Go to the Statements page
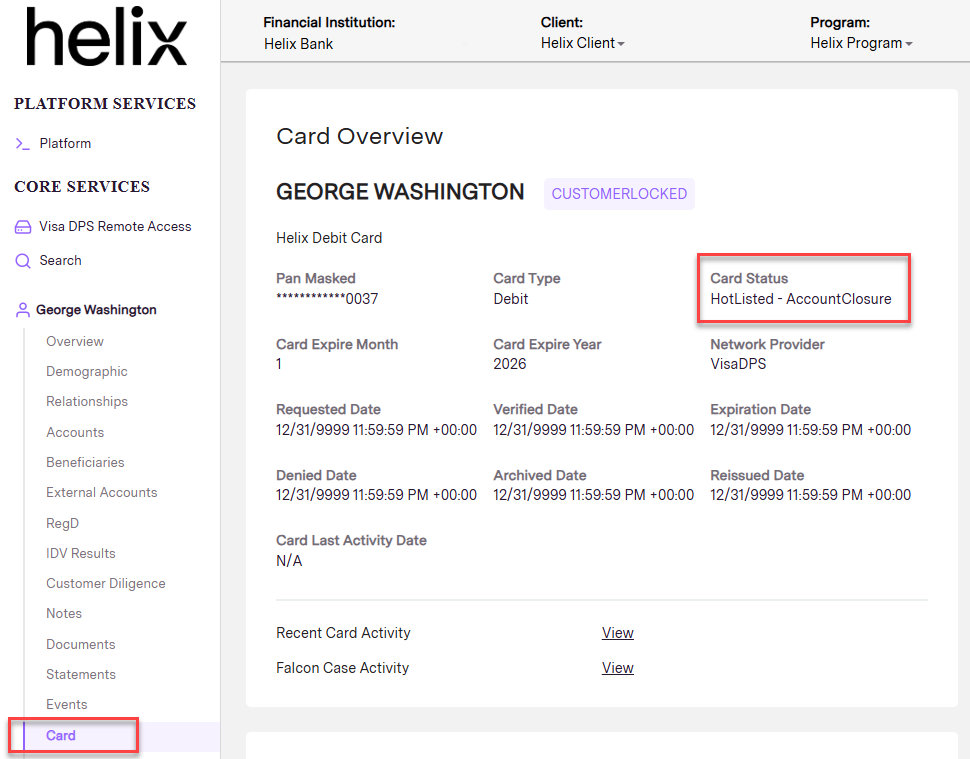This screenshot has width=970, height=759. pos(81,674)
